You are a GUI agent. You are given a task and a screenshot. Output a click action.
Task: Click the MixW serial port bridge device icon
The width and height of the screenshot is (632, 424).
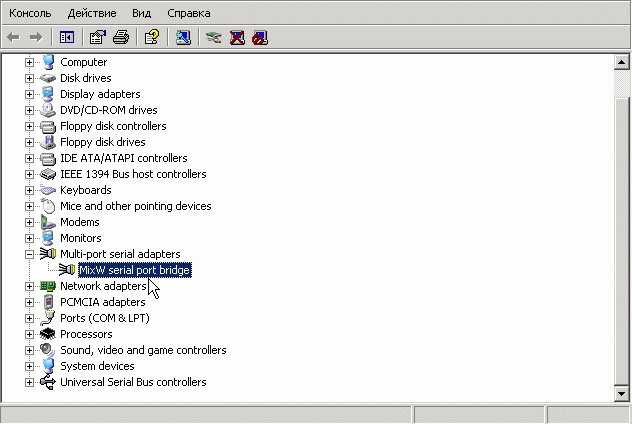tap(67, 270)
